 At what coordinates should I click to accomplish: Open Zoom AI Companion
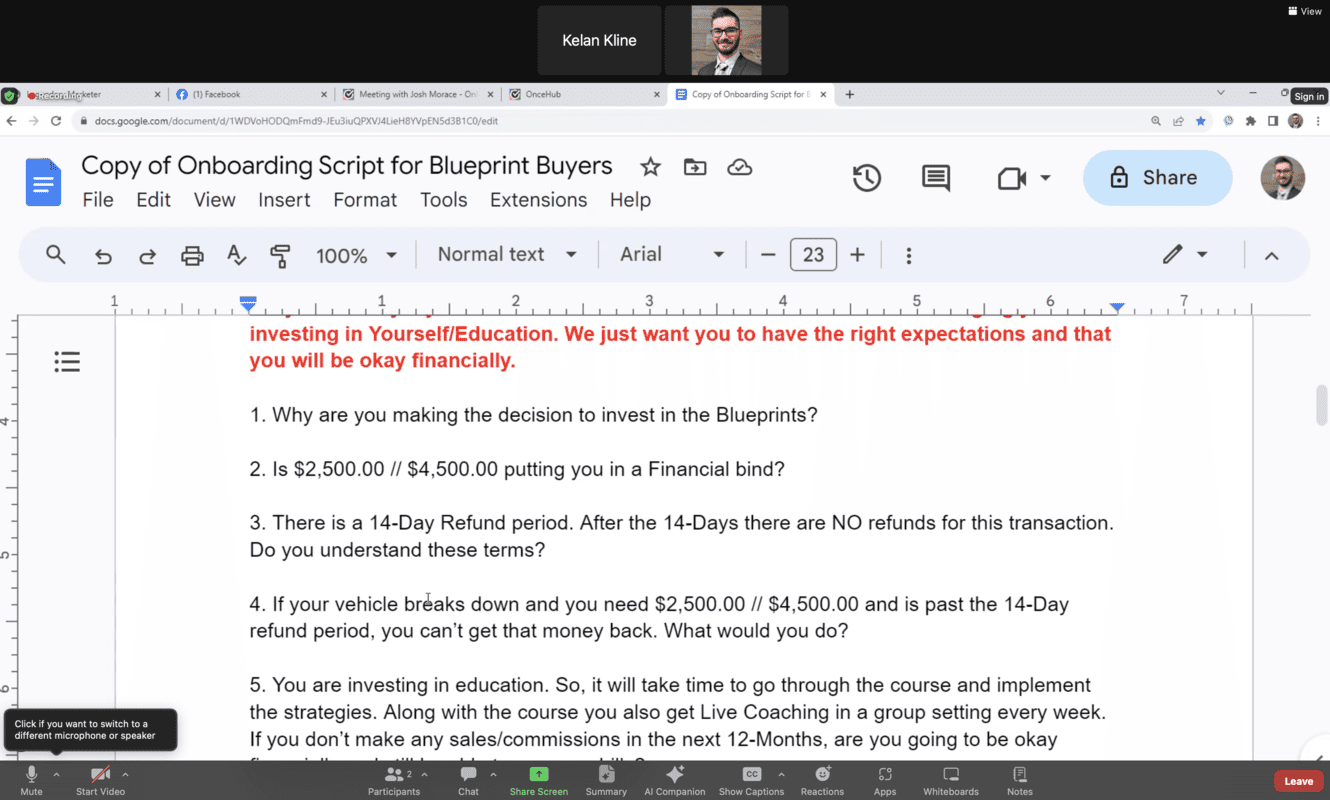click(x=675, y=781)
